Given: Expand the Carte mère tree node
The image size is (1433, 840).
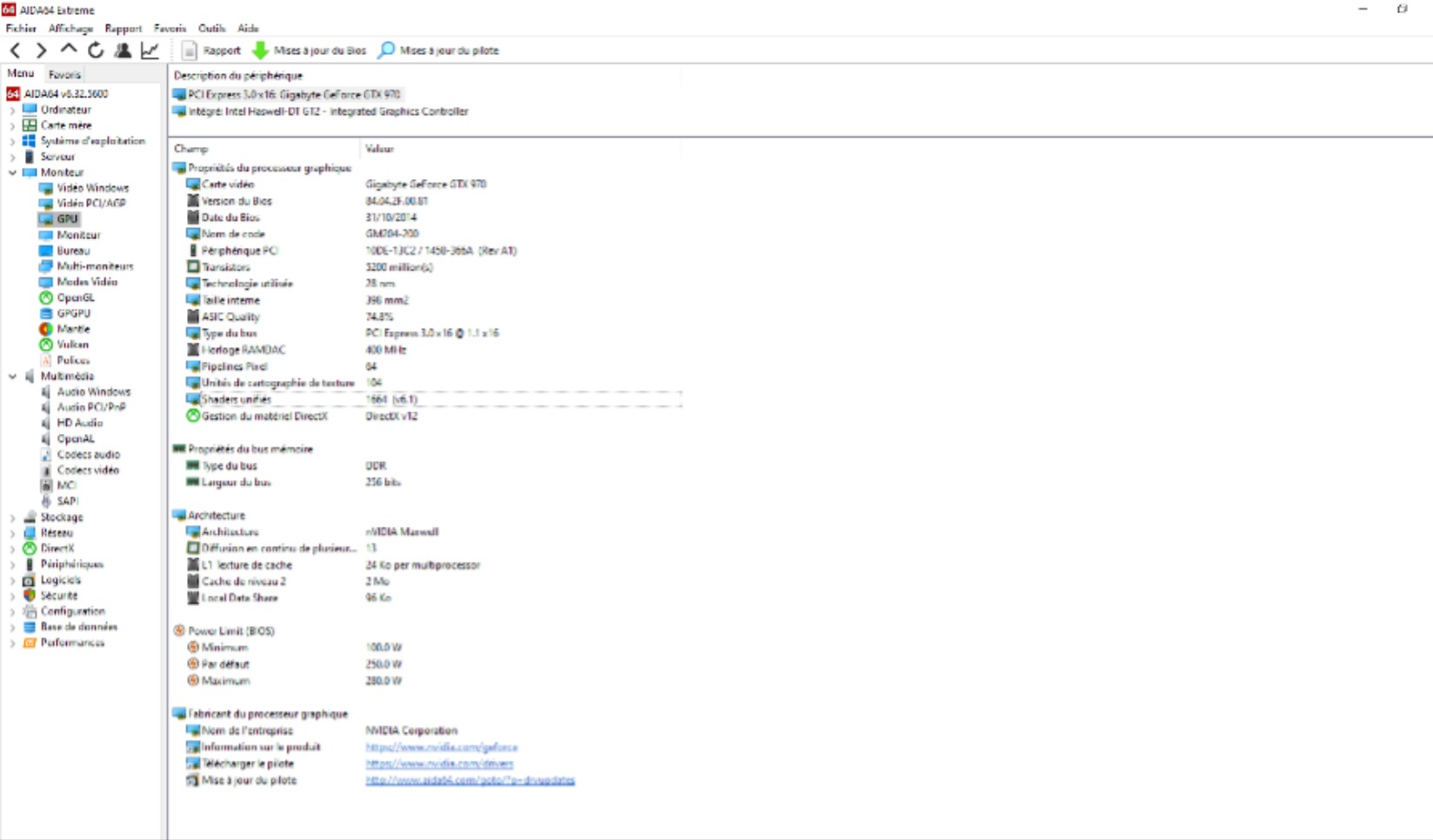Looking at the screenshot, I should 12,126.
